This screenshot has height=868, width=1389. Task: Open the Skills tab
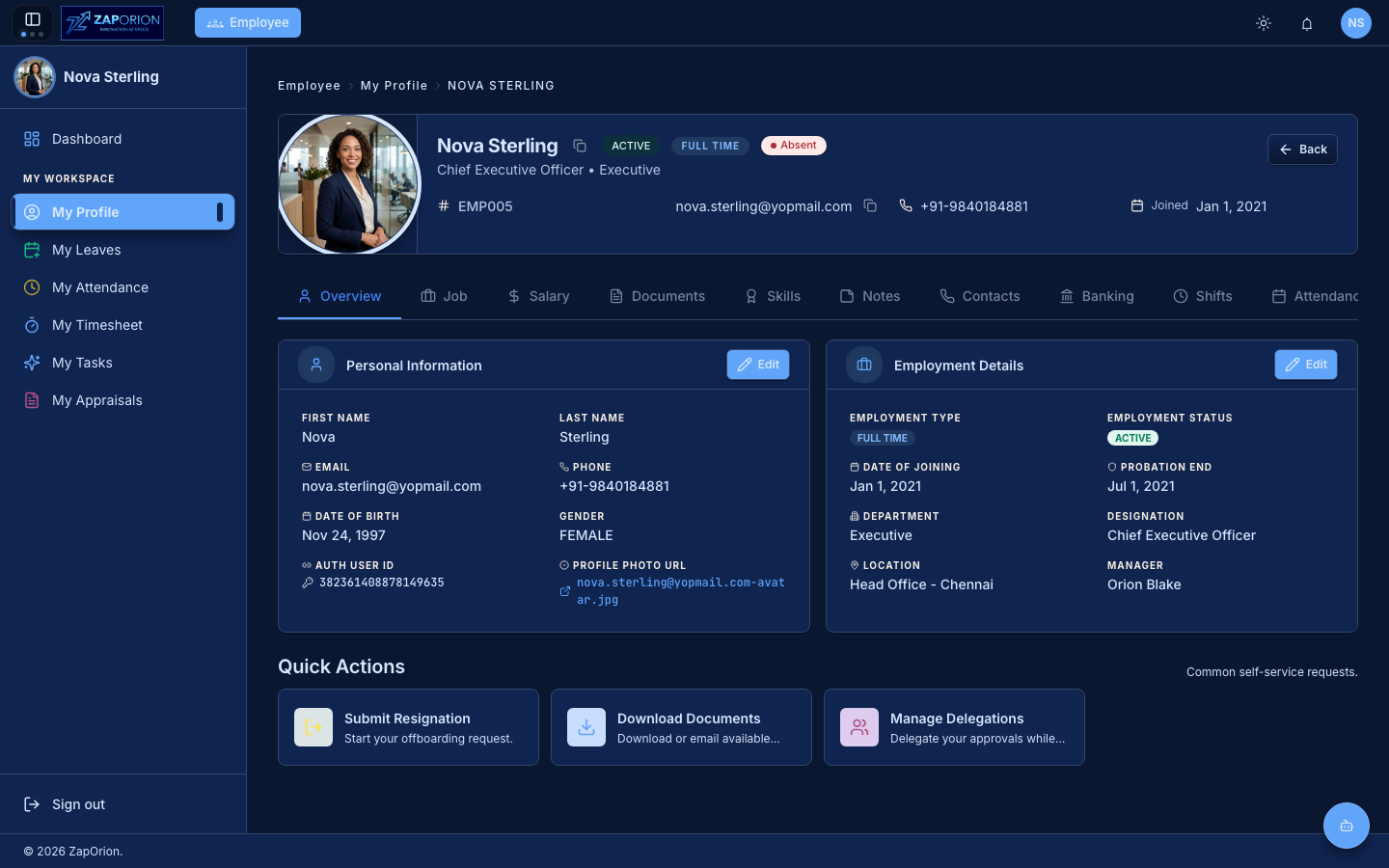coord(773,296)
